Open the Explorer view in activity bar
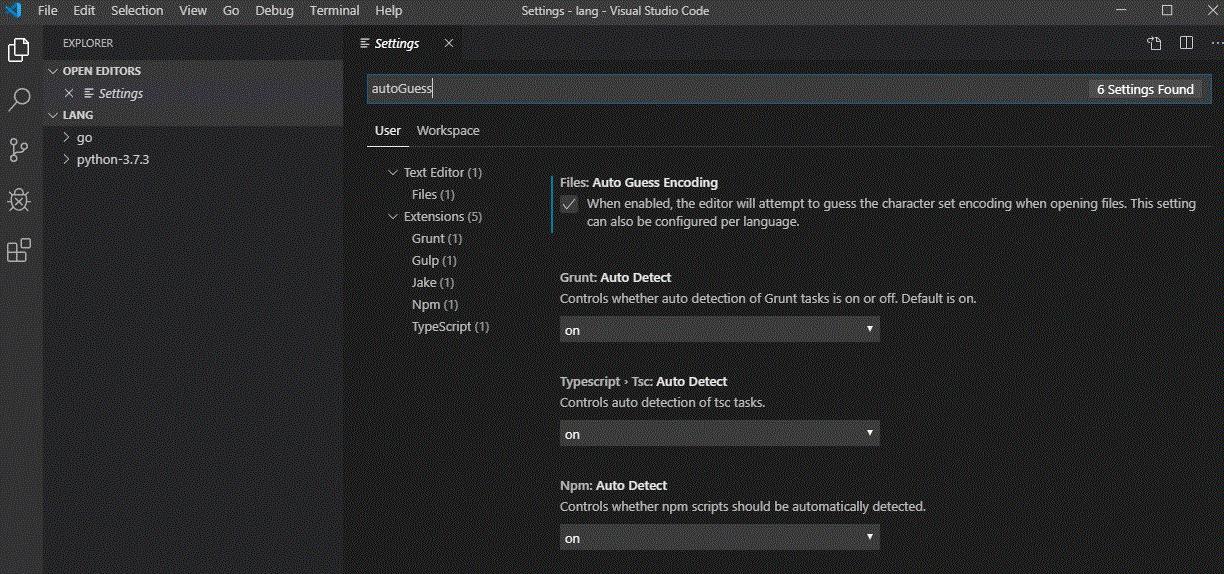 point(19,49)
